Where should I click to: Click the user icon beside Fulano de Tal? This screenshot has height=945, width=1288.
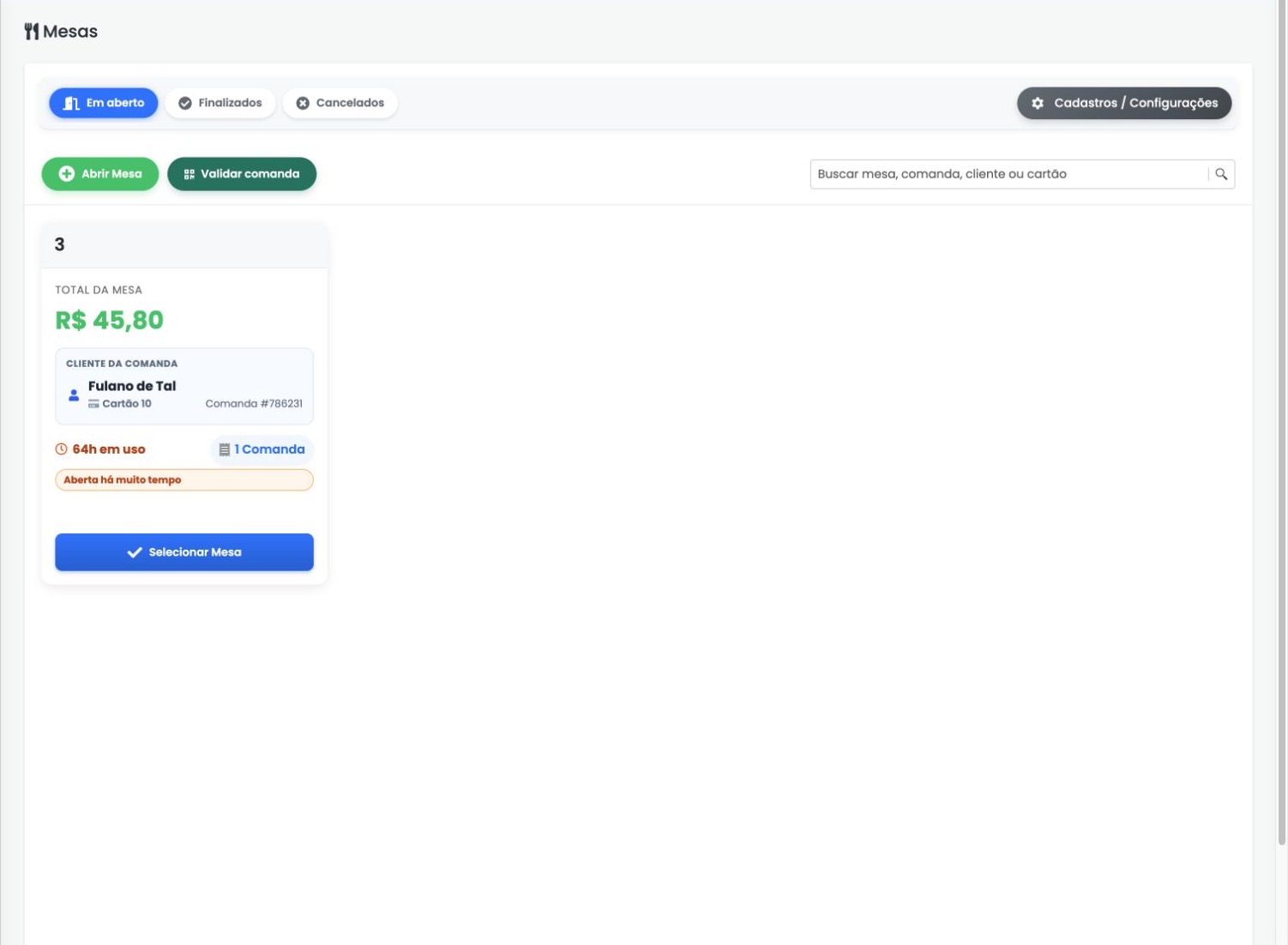pyautogui.click(x=74, y=395)
